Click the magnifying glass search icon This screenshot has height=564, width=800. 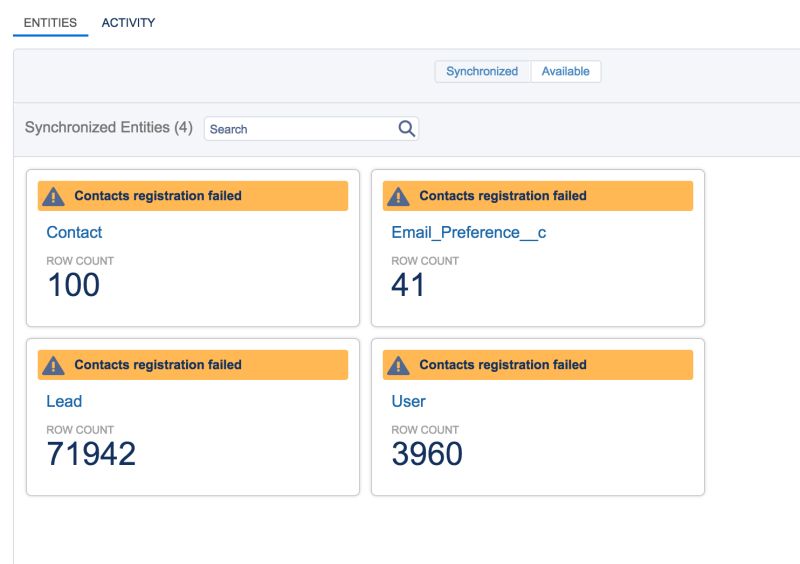[x=406, y=129]
